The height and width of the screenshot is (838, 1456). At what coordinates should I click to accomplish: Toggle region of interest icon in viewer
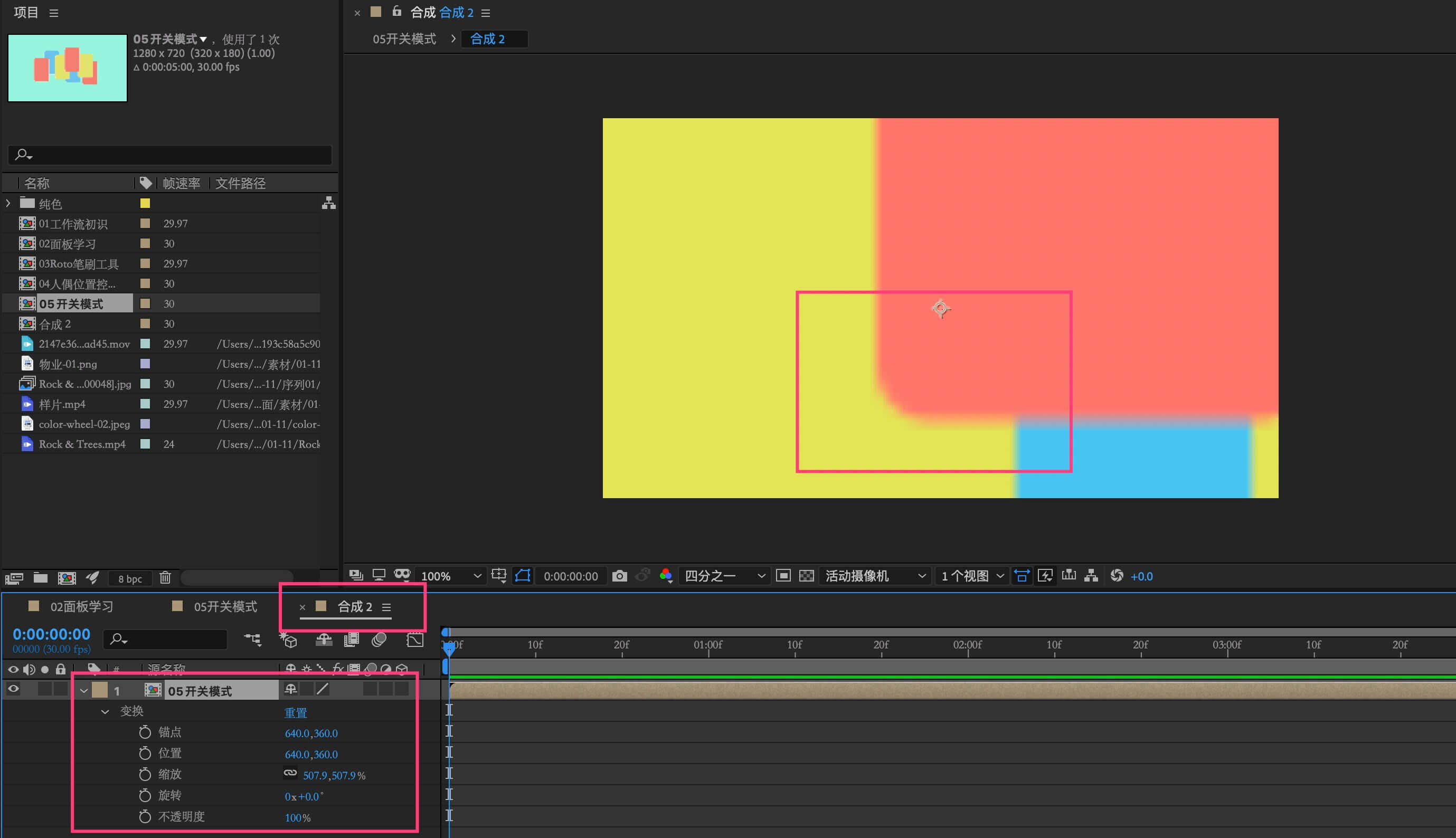(x=783, y=576)
